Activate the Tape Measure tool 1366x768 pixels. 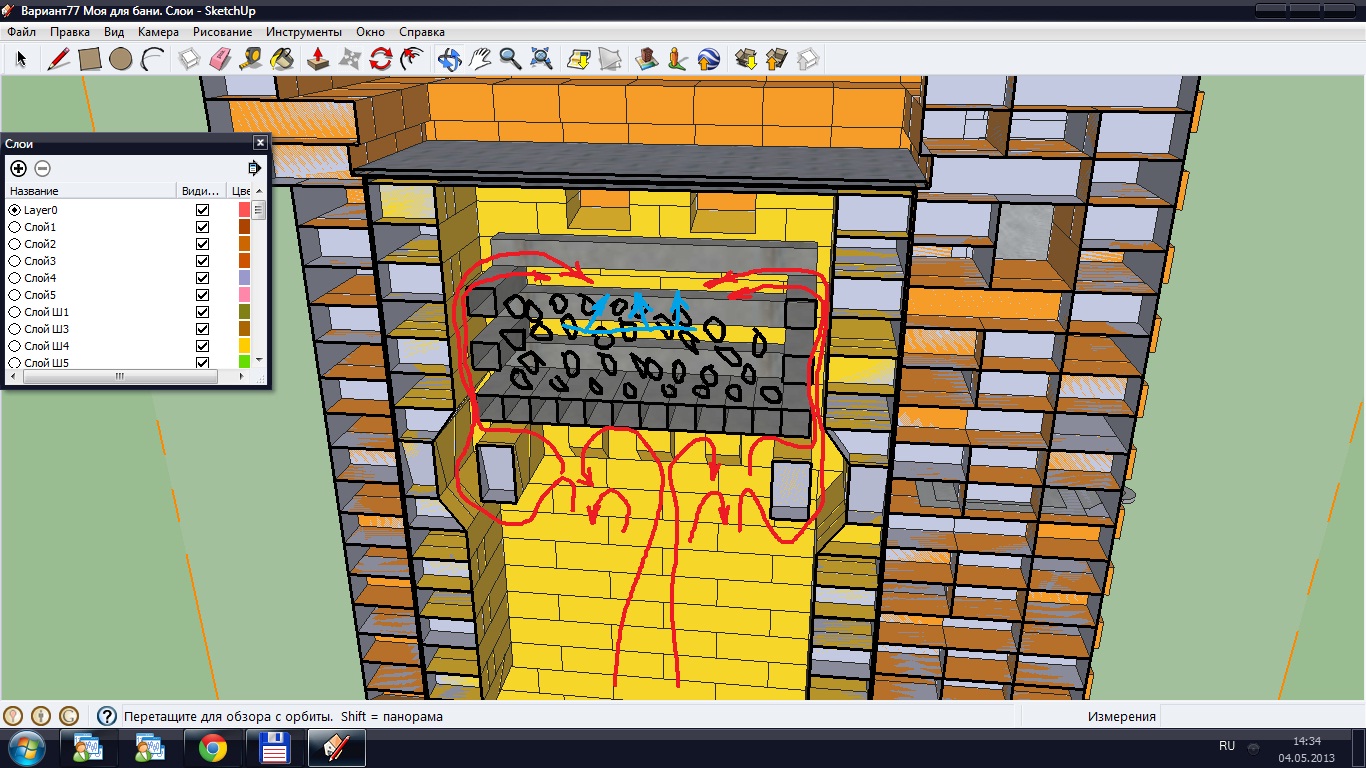click(251, 59)
